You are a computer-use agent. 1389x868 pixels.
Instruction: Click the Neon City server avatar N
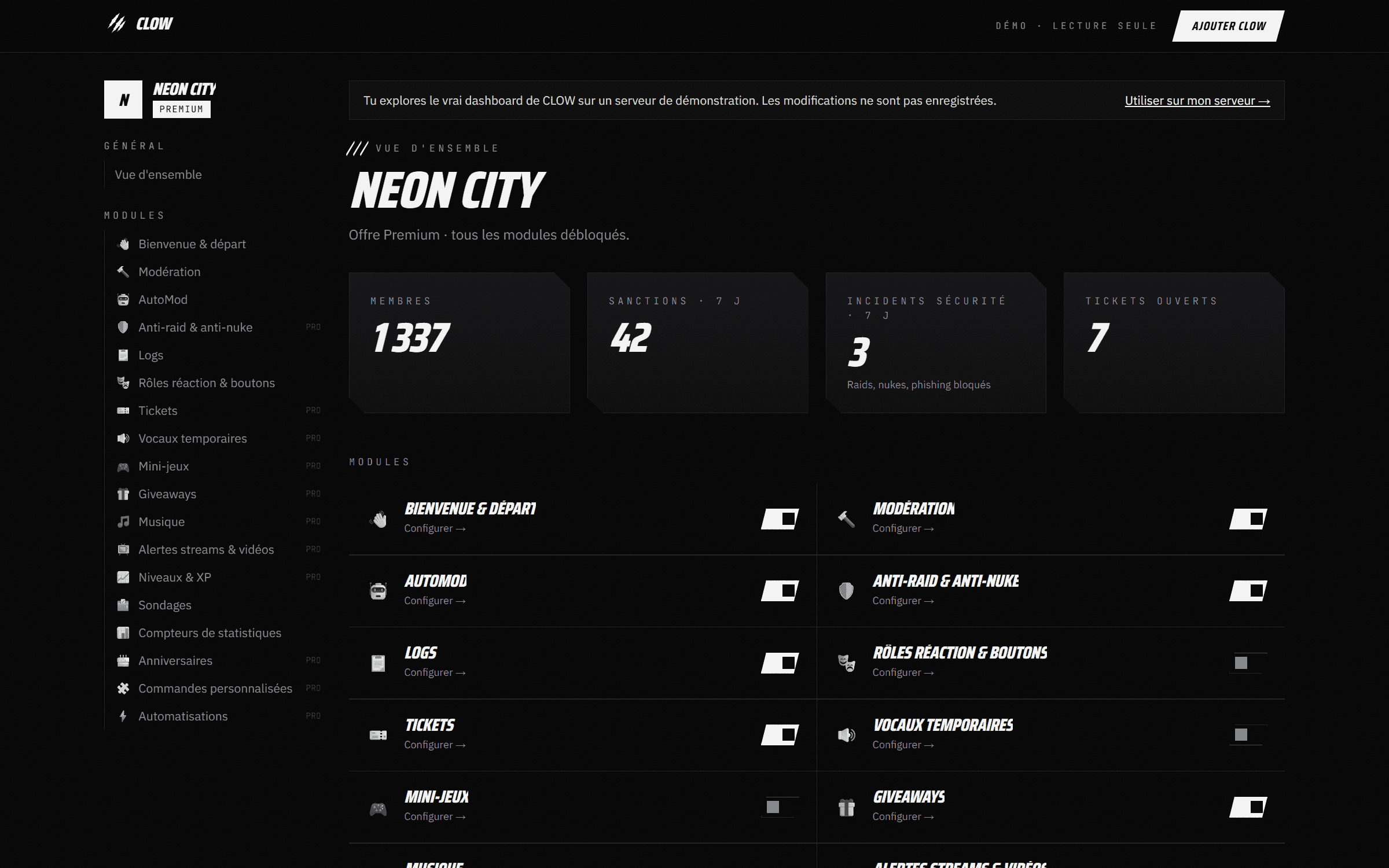[x=123, y=100]
